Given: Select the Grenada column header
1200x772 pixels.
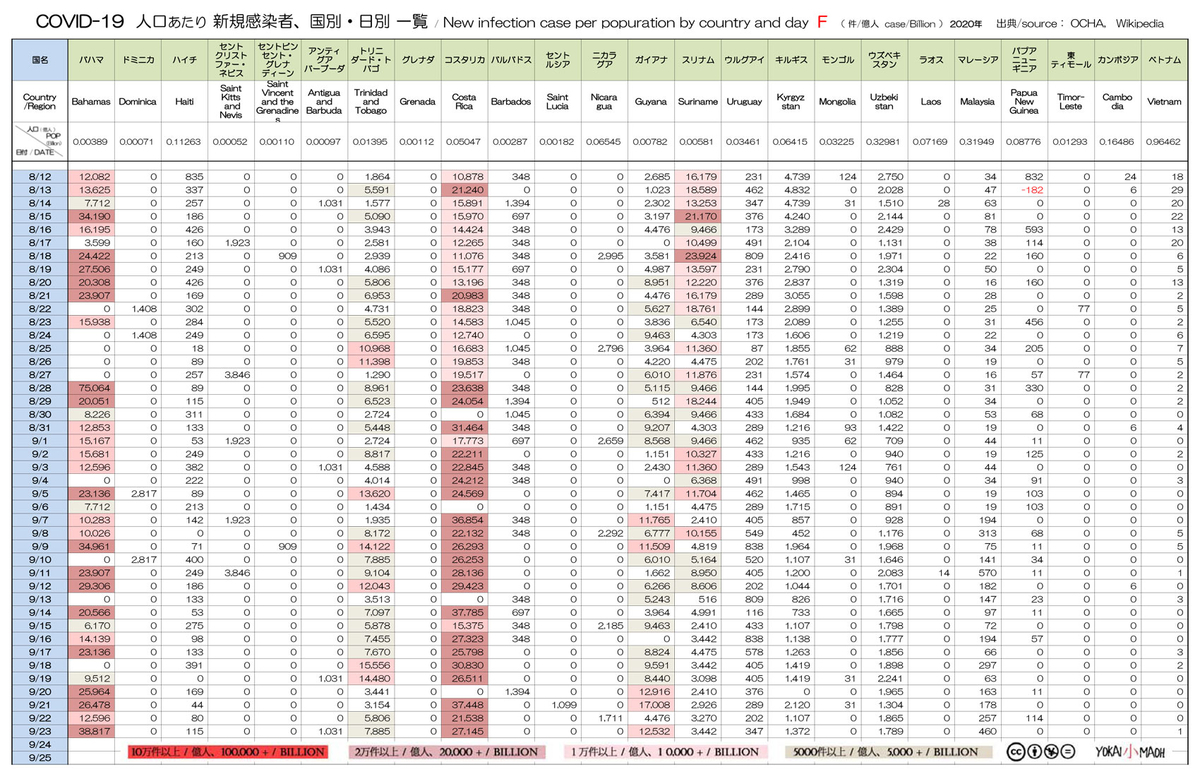Looking at the screenshot, I should (417, 102).
